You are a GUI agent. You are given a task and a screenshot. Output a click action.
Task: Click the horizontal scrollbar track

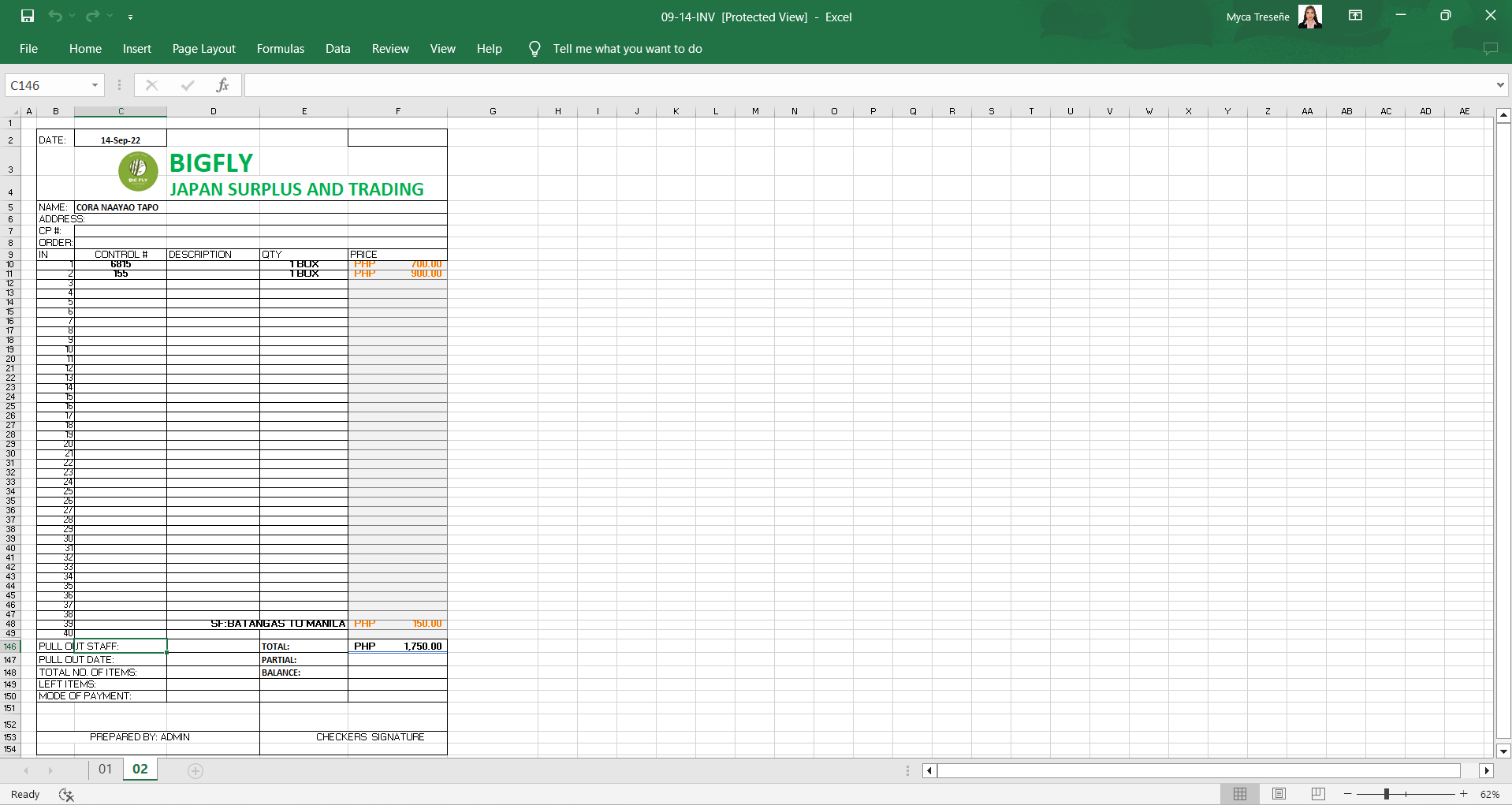point(1198,771)
